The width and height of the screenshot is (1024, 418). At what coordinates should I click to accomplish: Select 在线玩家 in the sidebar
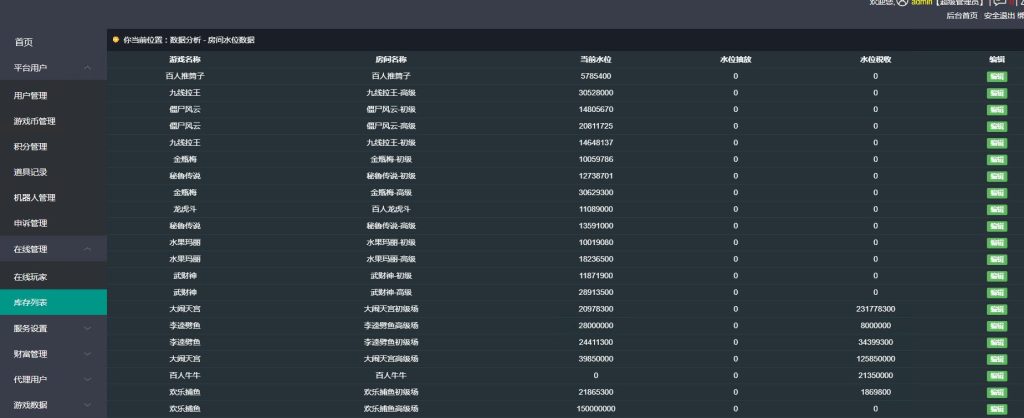point(31,277)
